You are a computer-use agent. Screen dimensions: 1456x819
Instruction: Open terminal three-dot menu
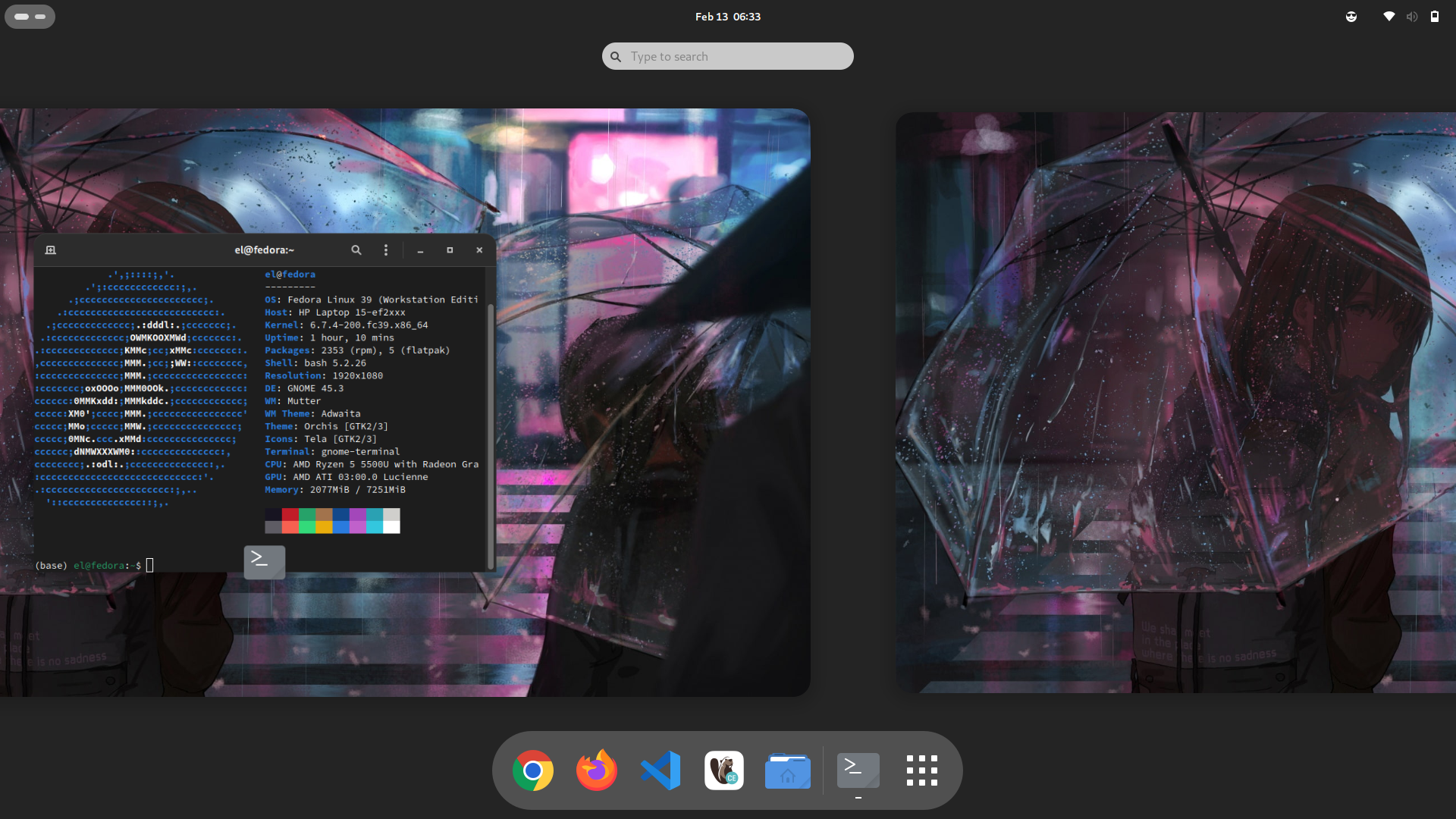385,250
